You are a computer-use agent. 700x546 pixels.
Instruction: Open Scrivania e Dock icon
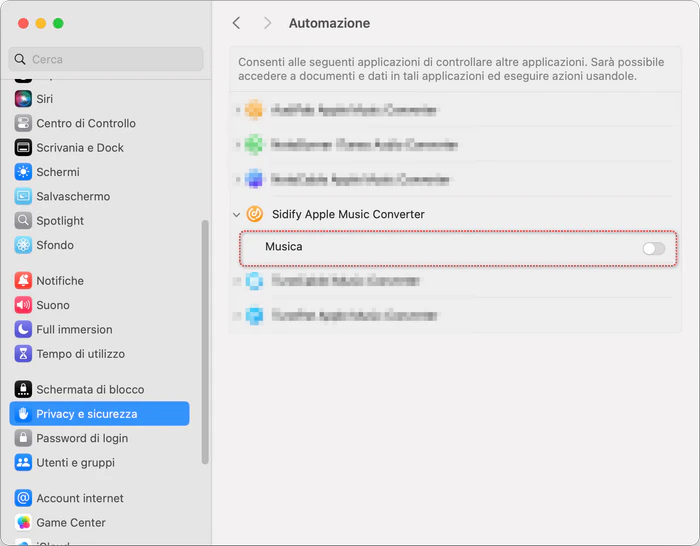(23, 148)
